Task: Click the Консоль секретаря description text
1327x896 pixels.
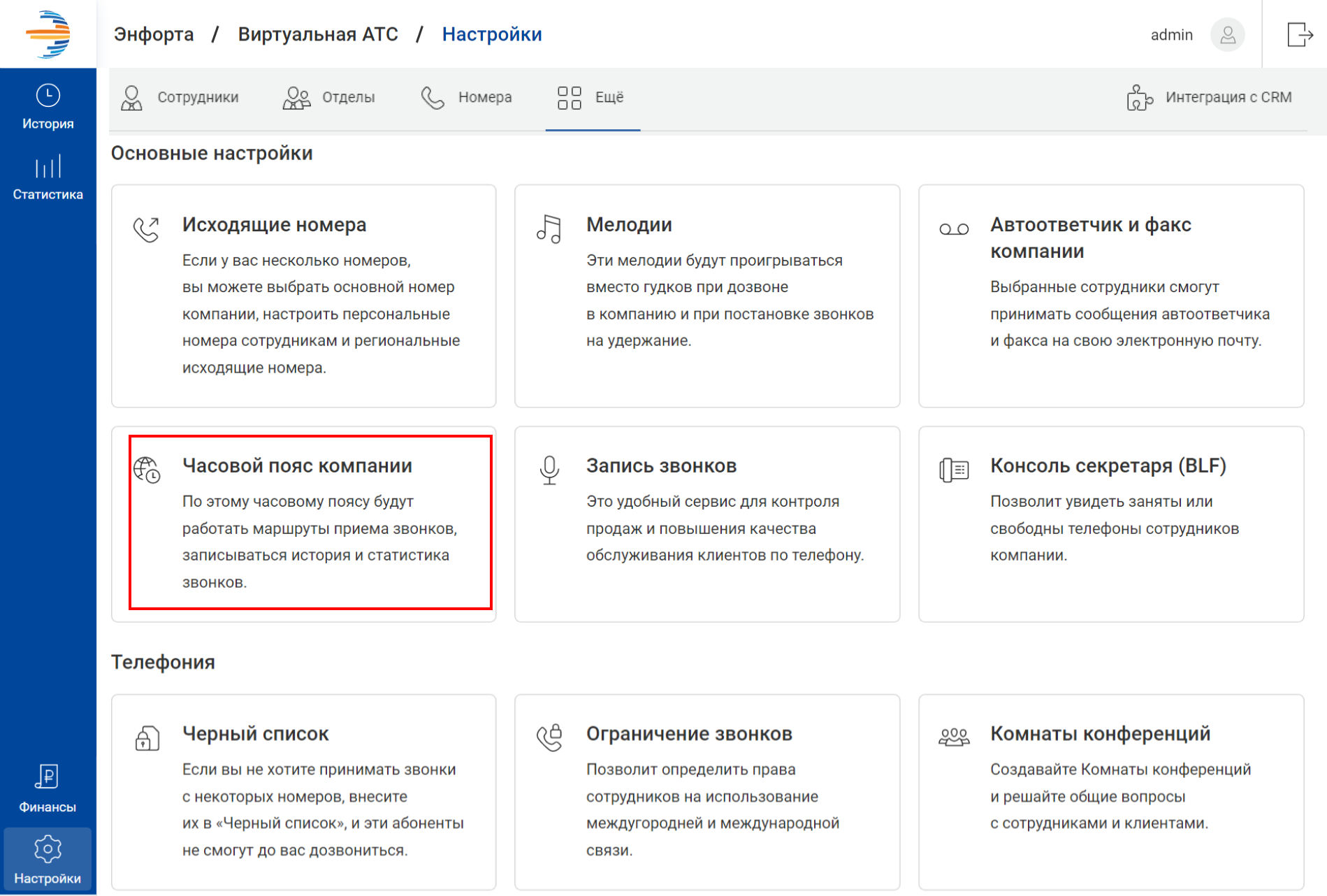Action: pyautogui.click(x=1115, y=528)
